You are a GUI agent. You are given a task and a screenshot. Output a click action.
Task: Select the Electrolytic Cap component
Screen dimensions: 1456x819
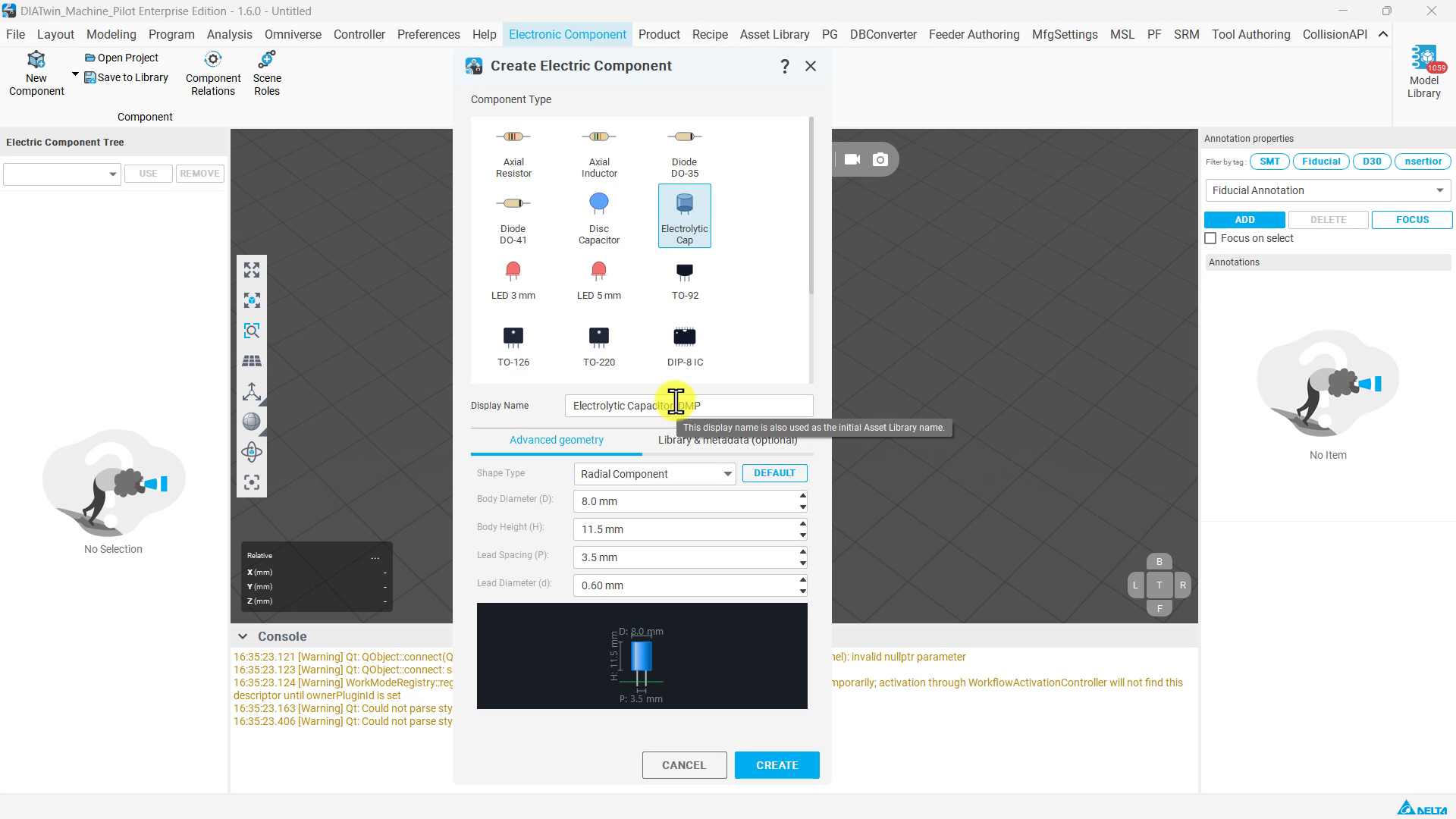685,216
